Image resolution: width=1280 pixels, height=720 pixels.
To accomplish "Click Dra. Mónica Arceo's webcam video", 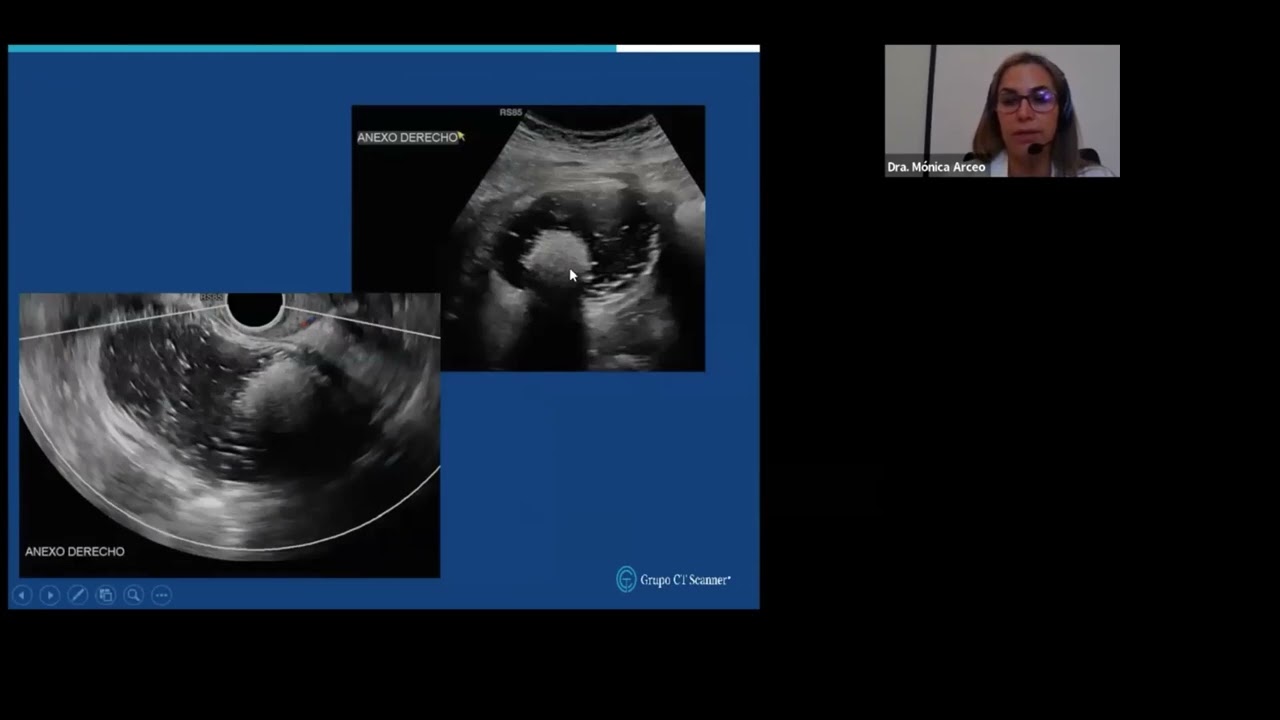I will click(x=1002, y=111).
